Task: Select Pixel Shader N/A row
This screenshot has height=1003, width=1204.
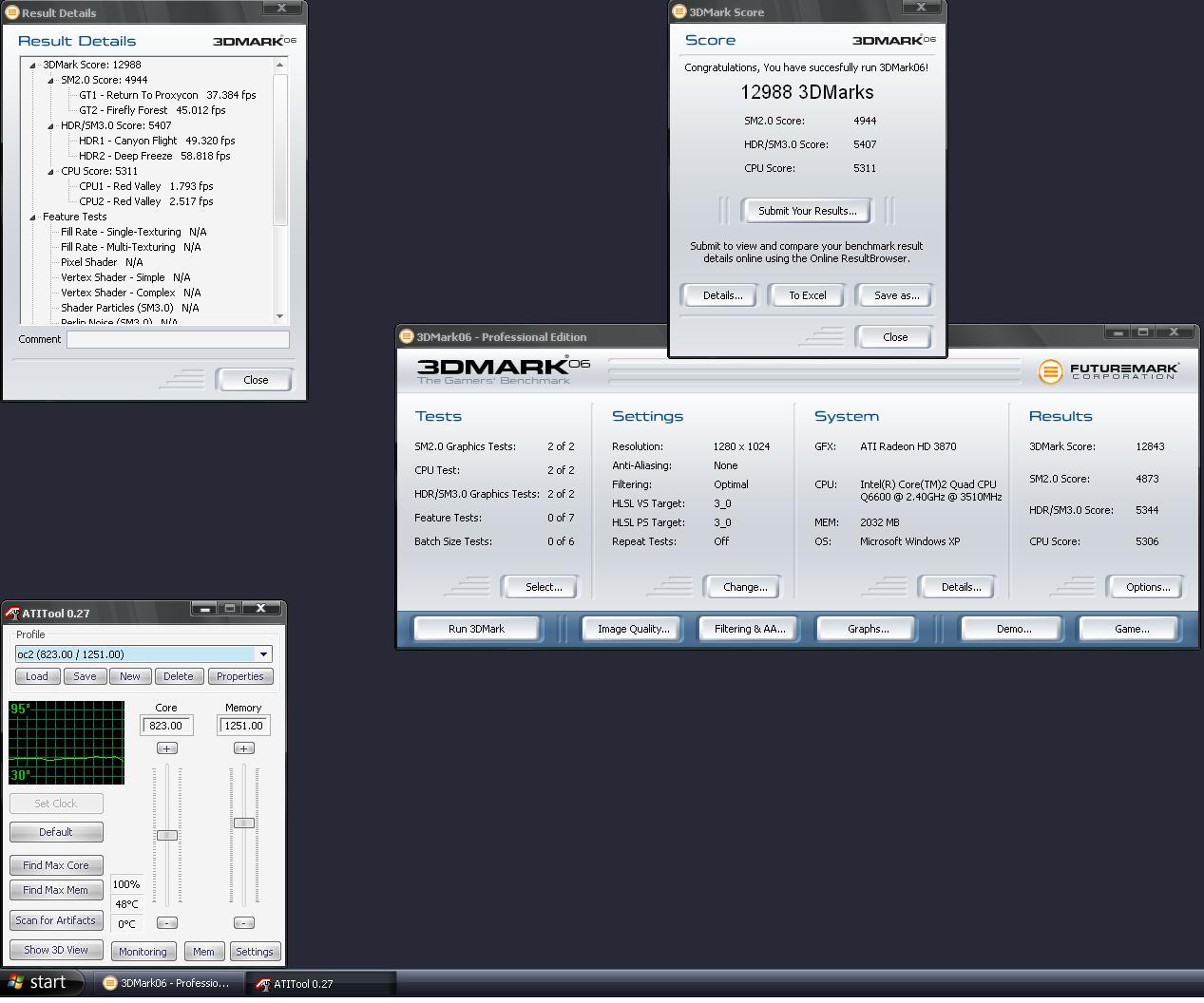Action: click(x=102, y=262)
